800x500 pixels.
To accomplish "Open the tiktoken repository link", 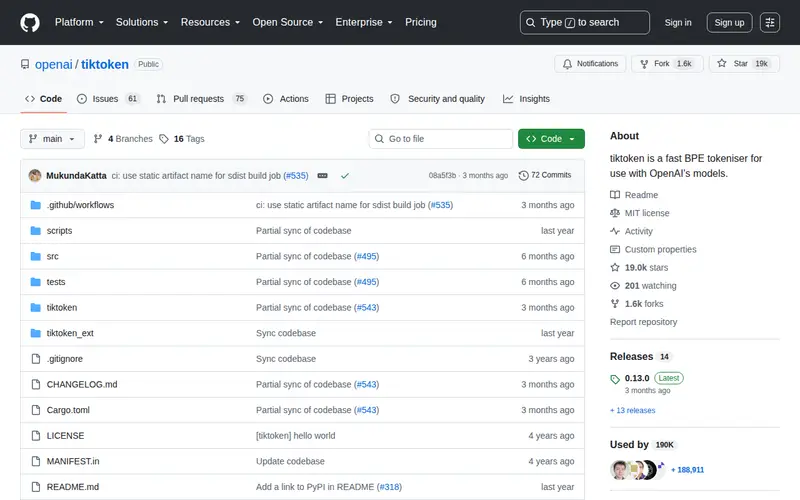I will tap(105, 64).
